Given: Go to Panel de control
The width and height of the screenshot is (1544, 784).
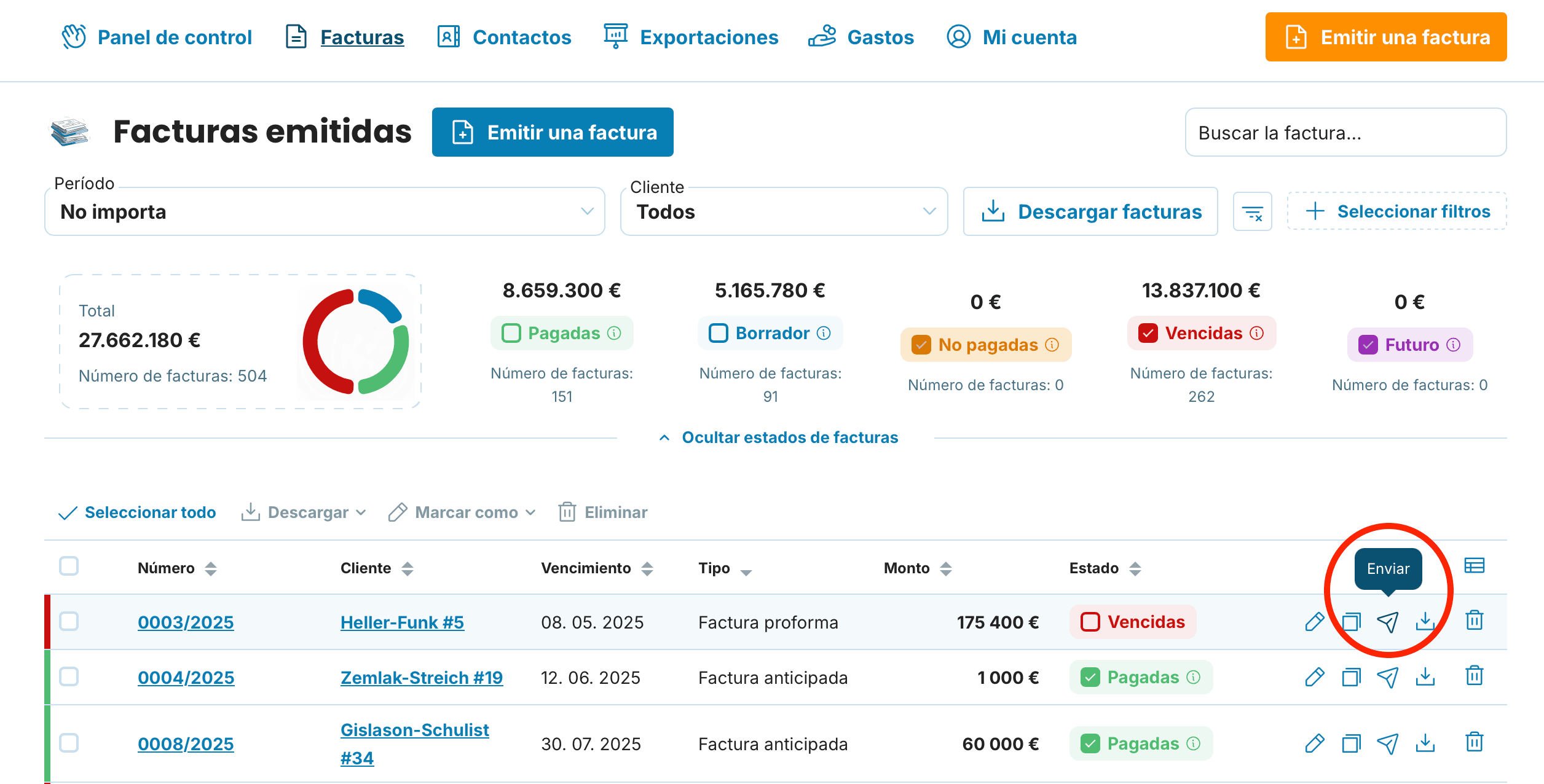Looking at the screenshot, I should click(157, 37).
